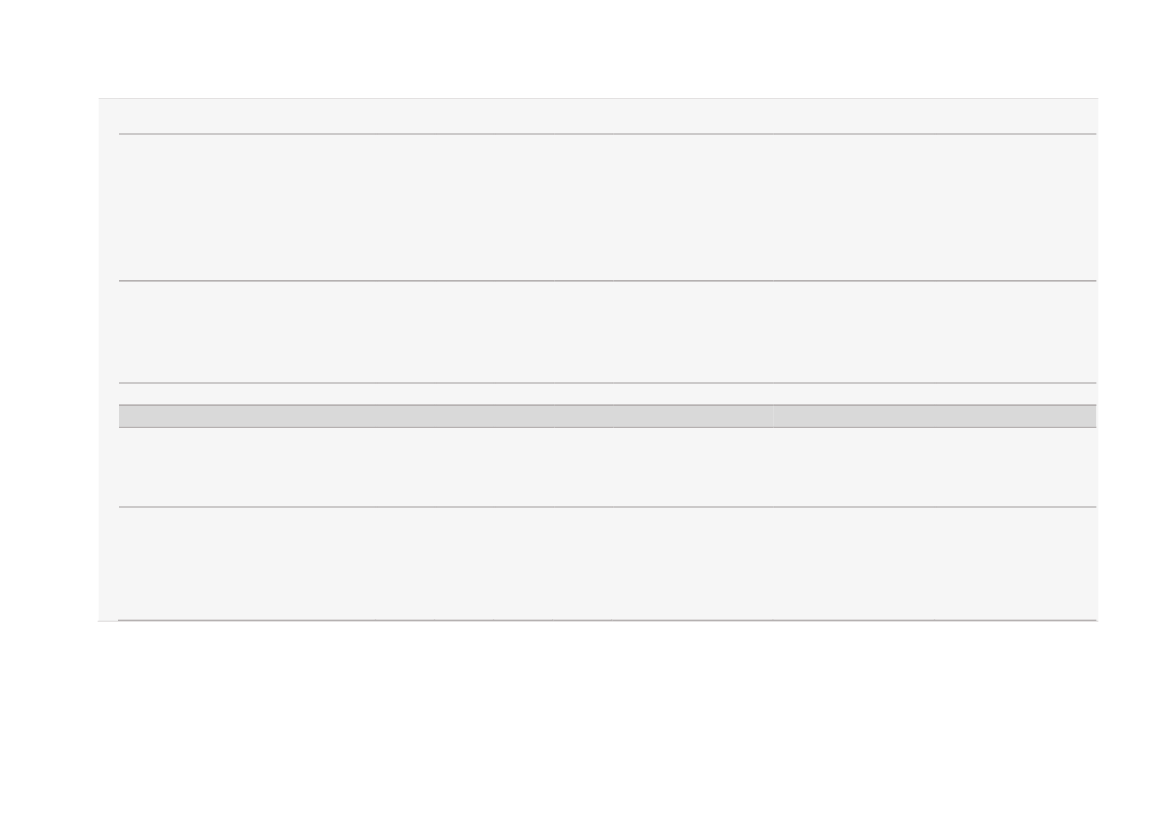Click the thin empty row directly above the highlighted row

tap(608, 394)
